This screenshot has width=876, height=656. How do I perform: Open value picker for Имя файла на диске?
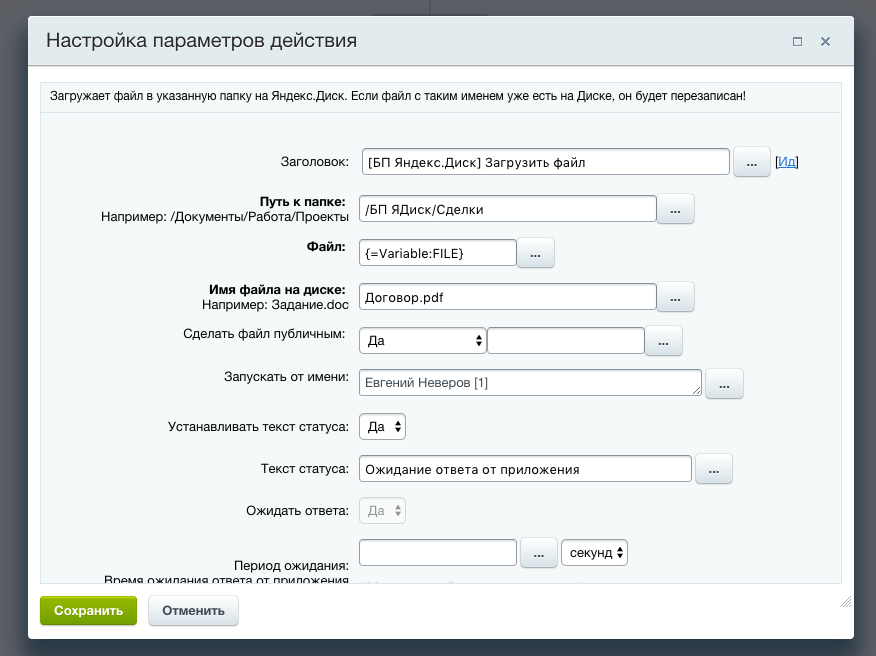[x=675, y=297]
